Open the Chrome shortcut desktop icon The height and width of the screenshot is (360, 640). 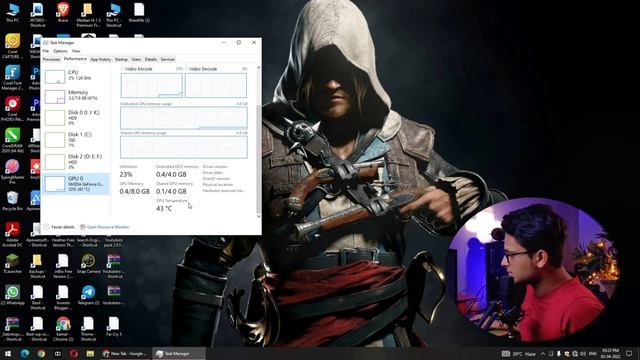(63, 329)
